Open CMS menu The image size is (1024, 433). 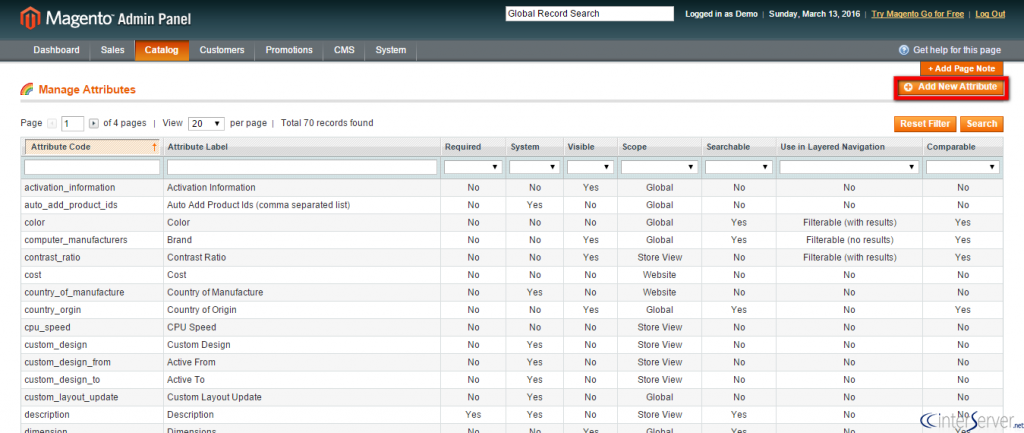click(x=344, y=50)
